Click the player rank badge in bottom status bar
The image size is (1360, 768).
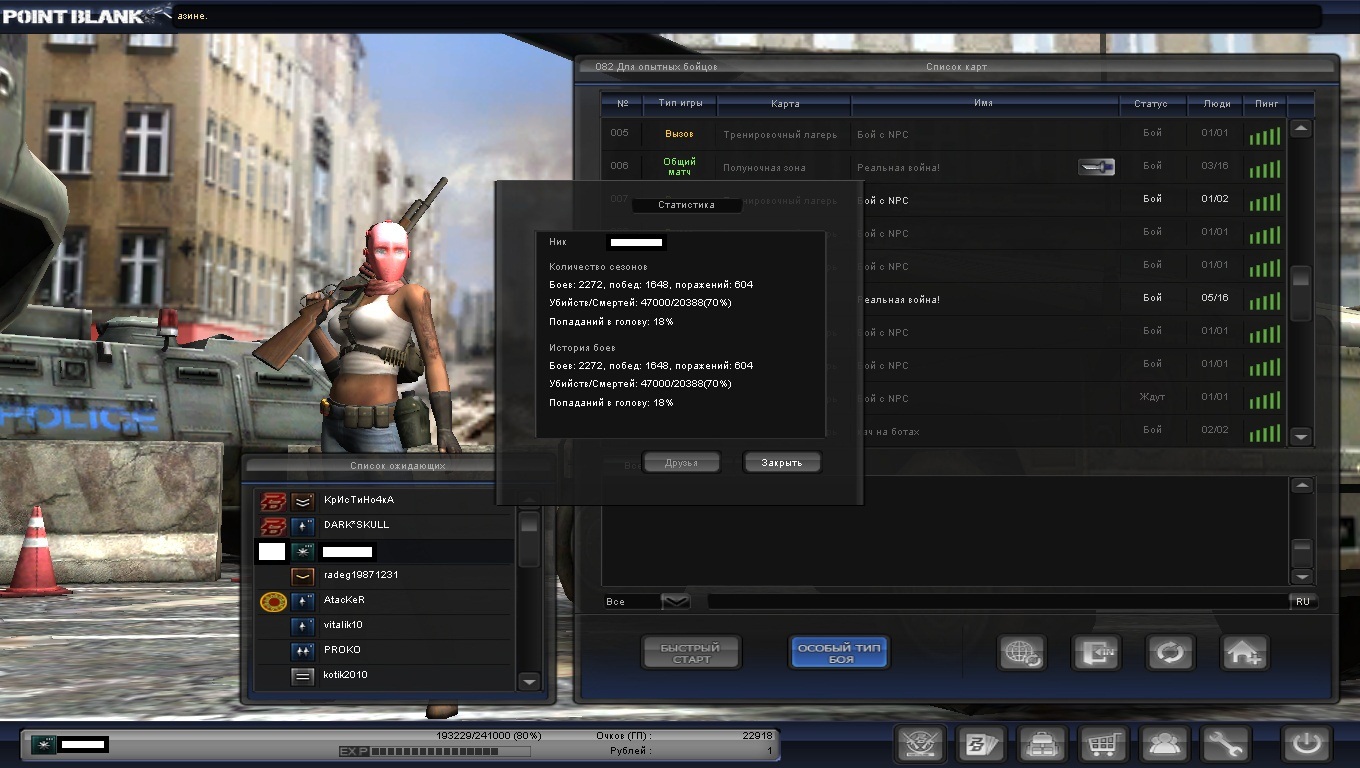tap(44, 744)
